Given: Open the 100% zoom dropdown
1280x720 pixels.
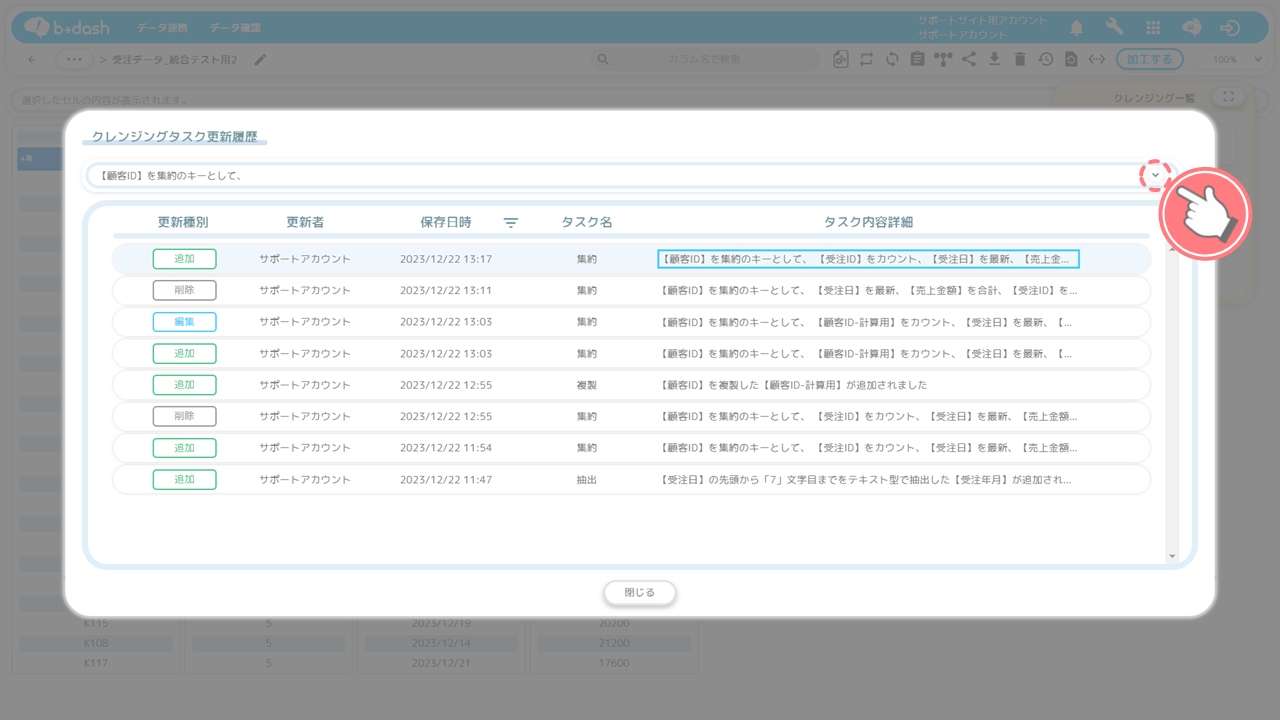Looking at the screenshot, I should point(1239,60).
